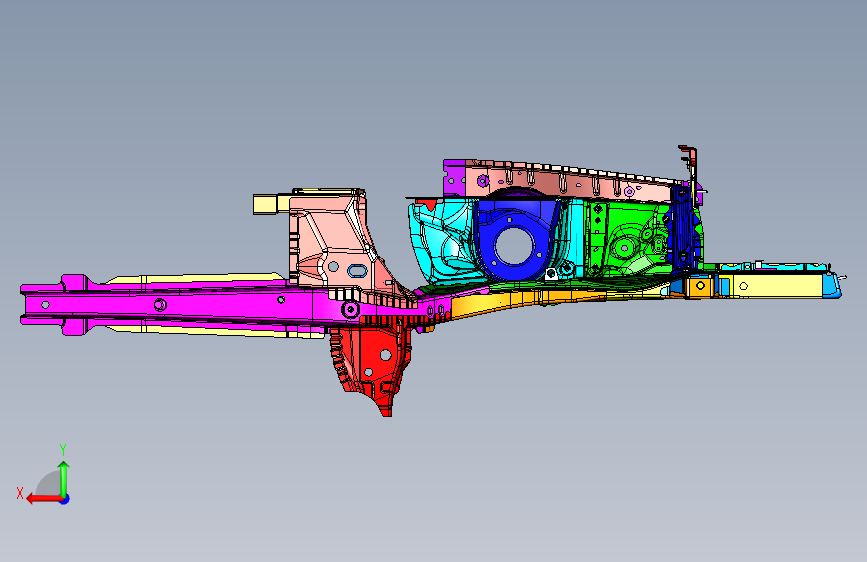This screenshot has width=867, height=562.
Task: Select the pale yellow box section at right end
Action: pos(777,286)
